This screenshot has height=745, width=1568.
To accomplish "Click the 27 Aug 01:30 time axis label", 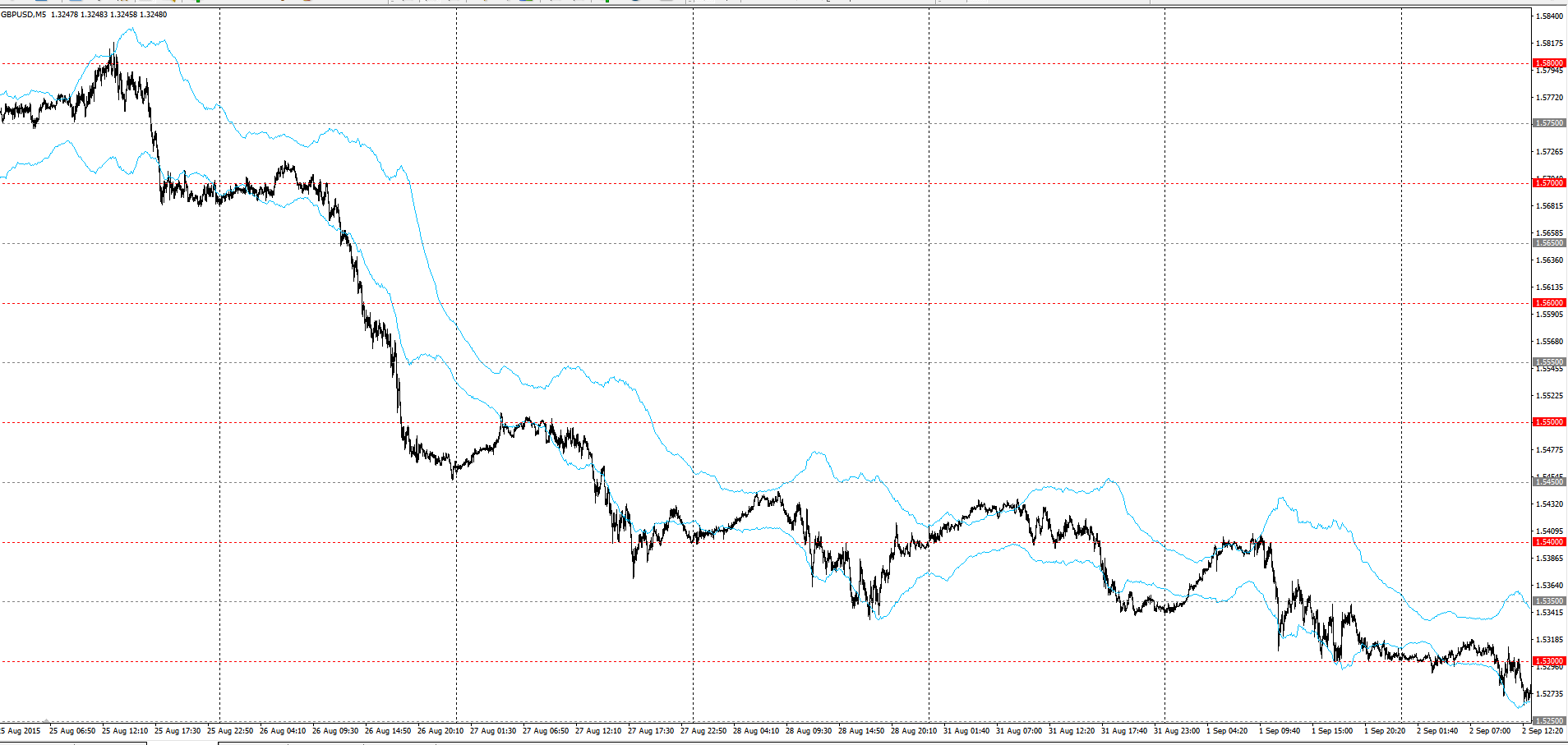I will [x=493, y=731].
